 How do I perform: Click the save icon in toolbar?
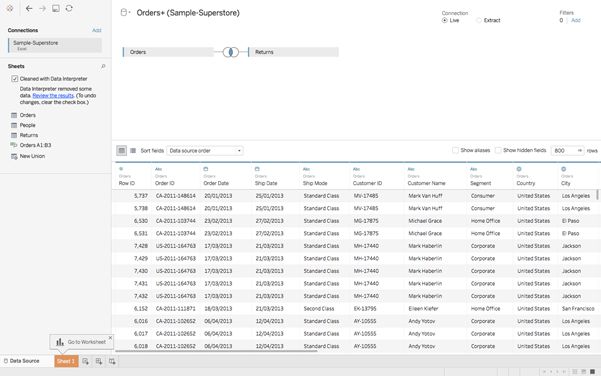tap(56, 8)
